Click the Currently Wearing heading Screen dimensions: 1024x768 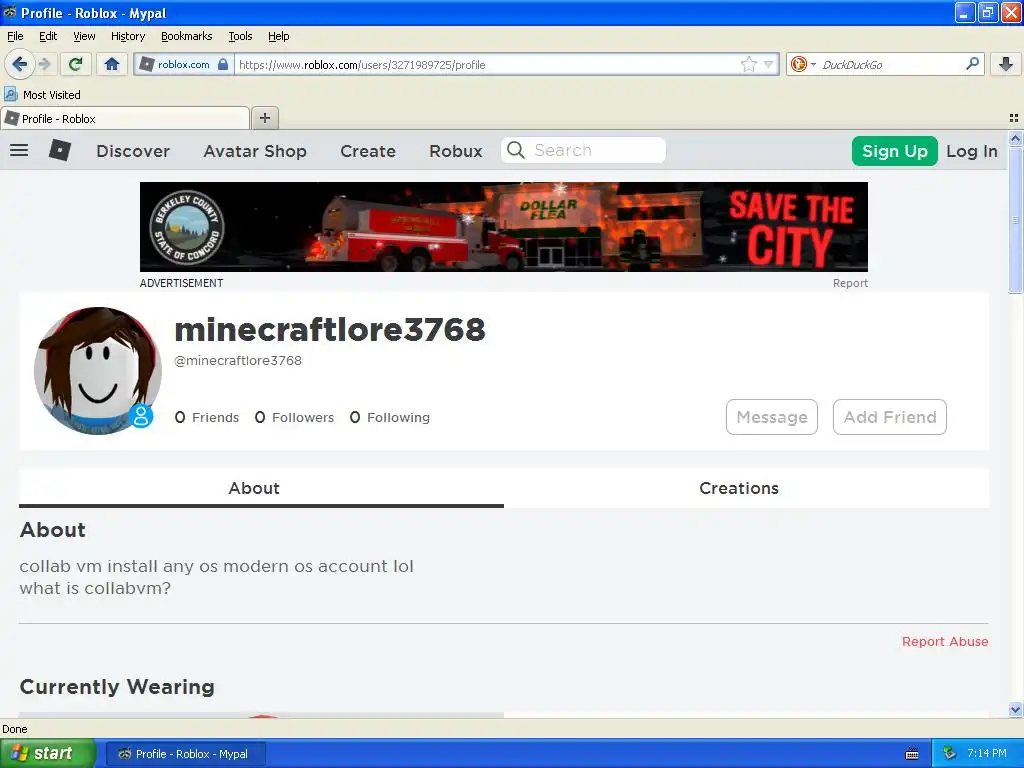click(117, 686)
